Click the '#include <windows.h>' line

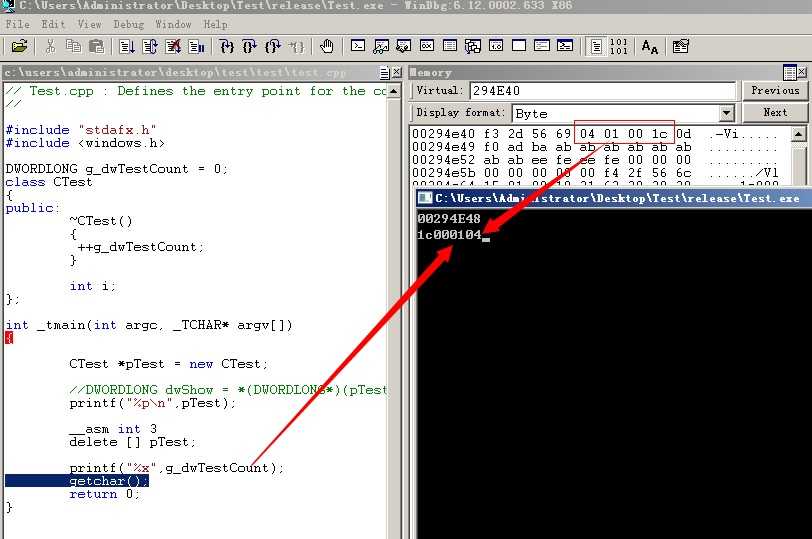tap(84, 143)
